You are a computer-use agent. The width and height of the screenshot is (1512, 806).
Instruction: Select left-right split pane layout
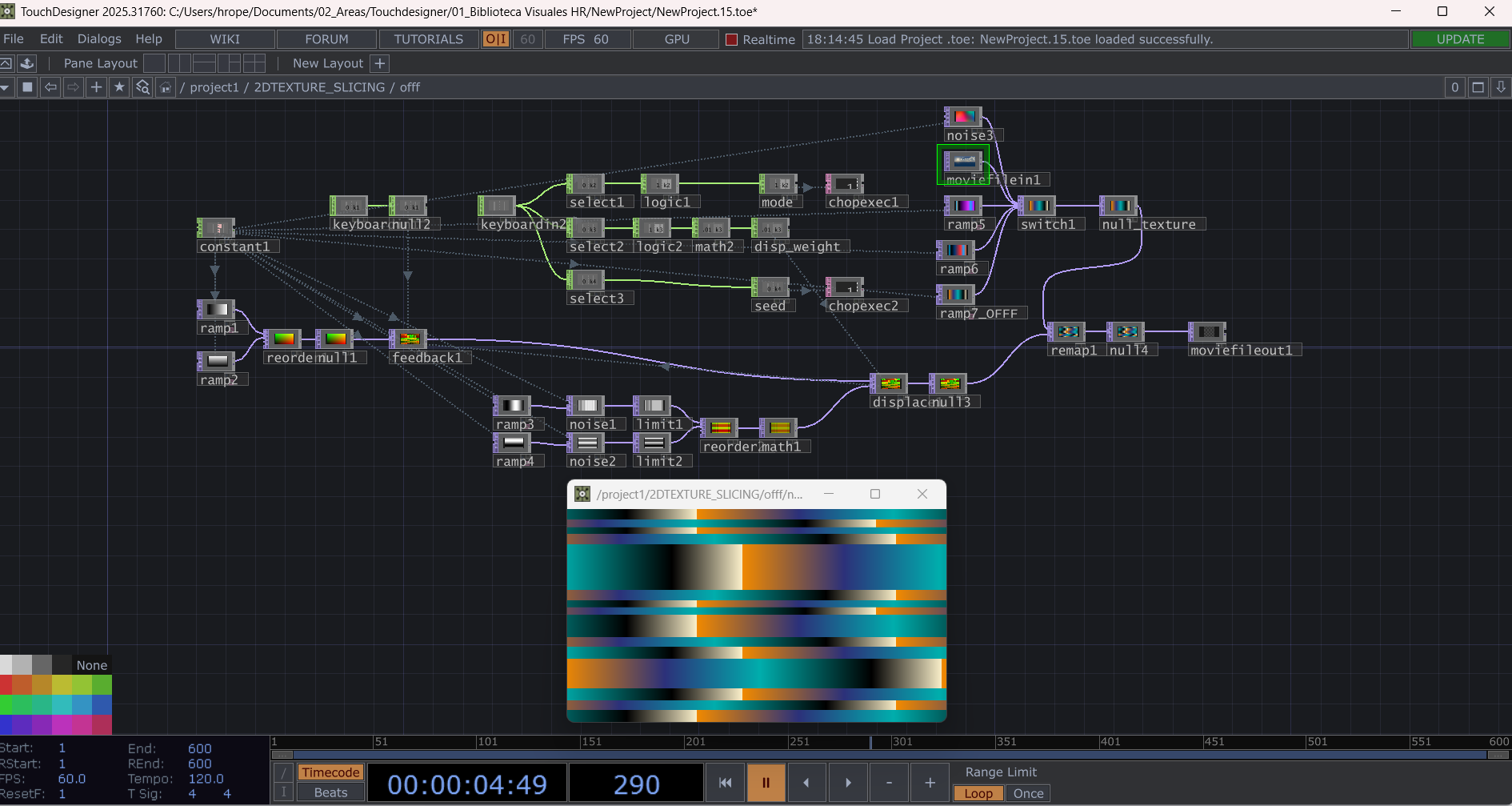coord(180,63)
